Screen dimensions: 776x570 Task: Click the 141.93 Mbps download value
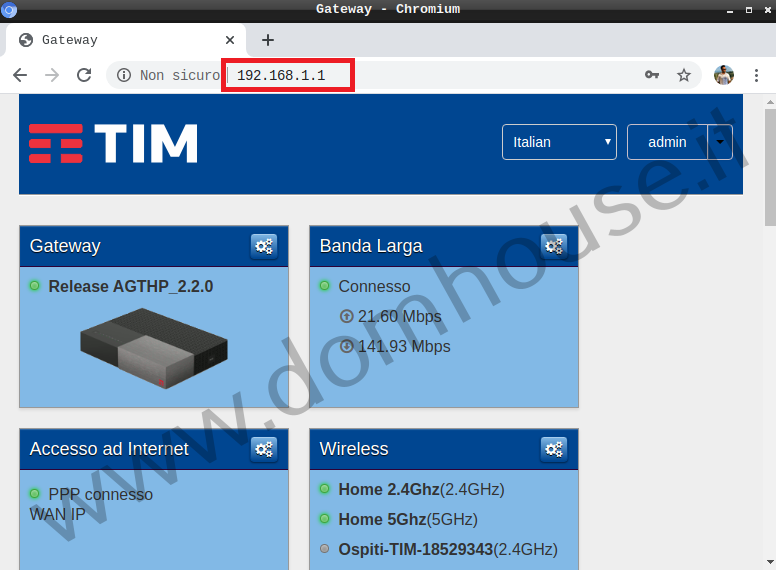point(404,346)
